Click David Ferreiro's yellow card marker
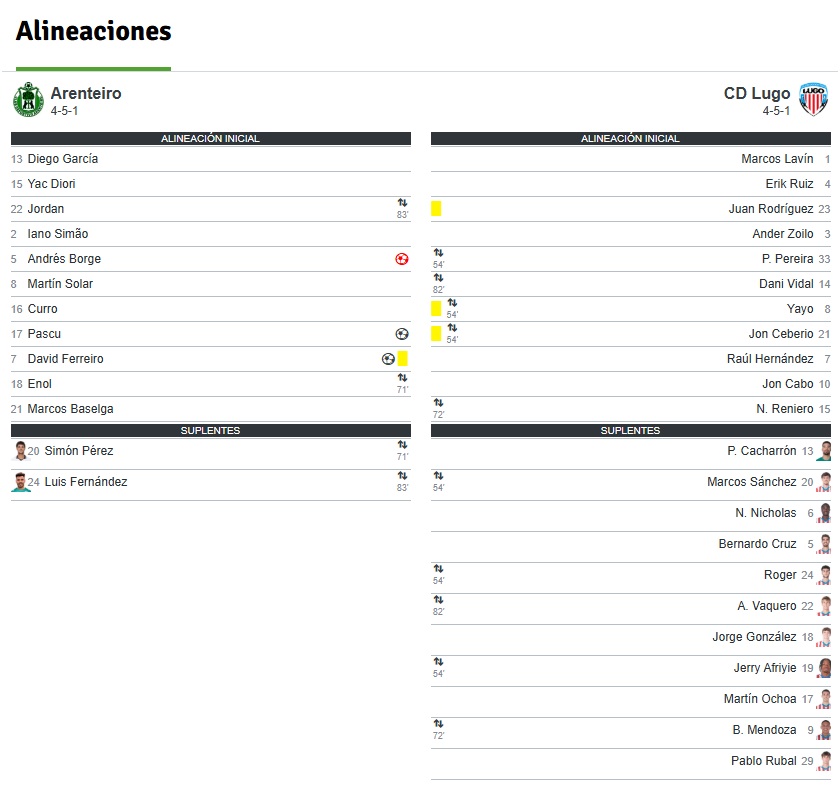This screenshot has height=797, width=840. click(403, 358)
